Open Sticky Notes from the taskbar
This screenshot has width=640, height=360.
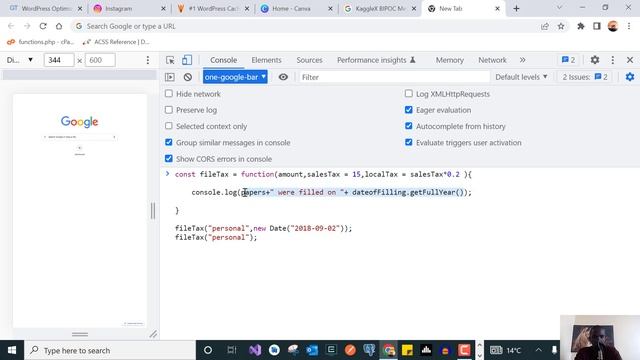coord(407,350)
